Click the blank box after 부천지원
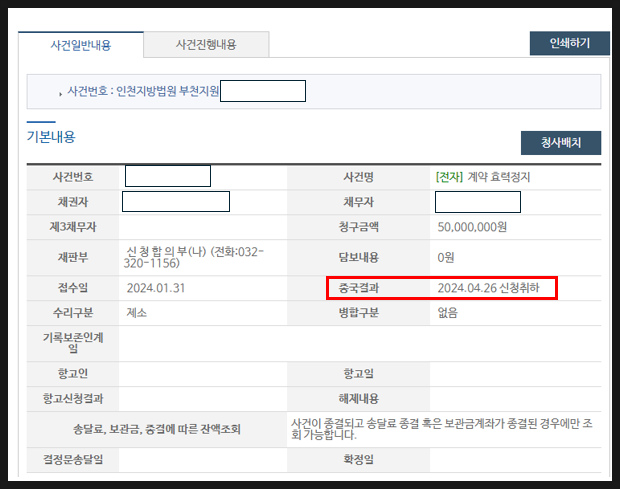This screenshot has width=620, height=489. [x=262, y=91]
